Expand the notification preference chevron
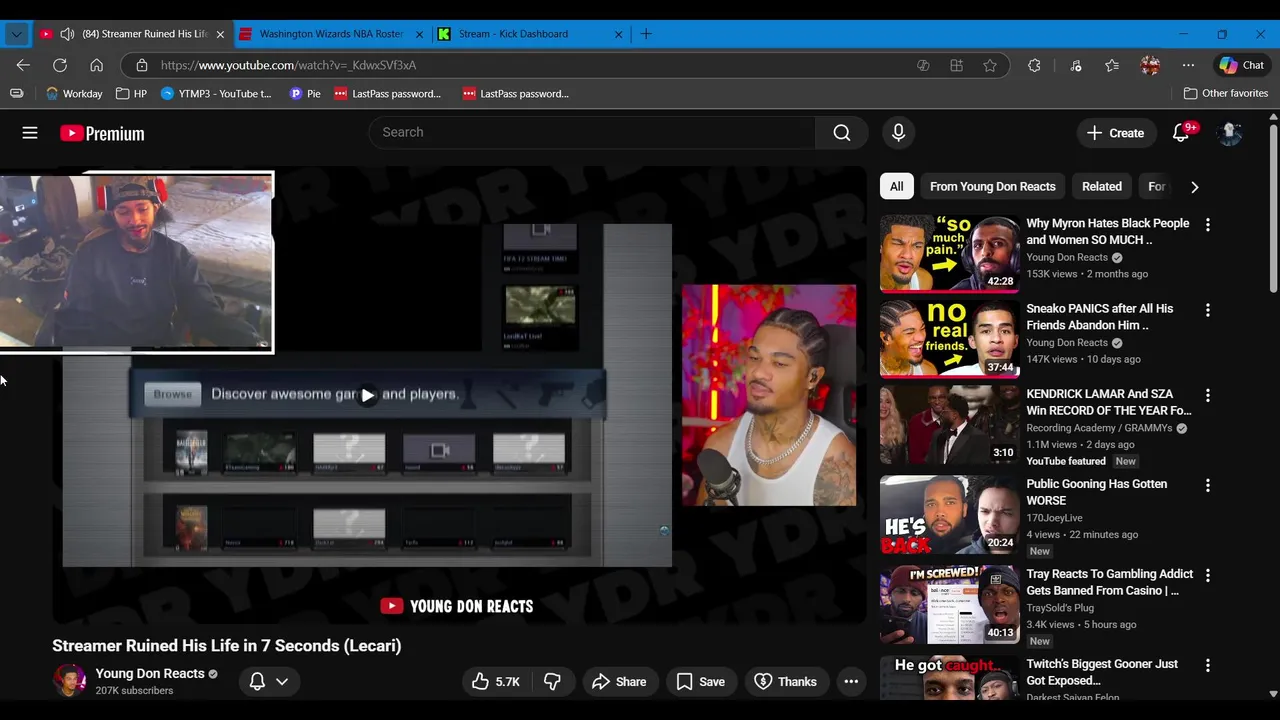Image resolution: width=1280 pixels, height=720 pixels. pos(282,682)
